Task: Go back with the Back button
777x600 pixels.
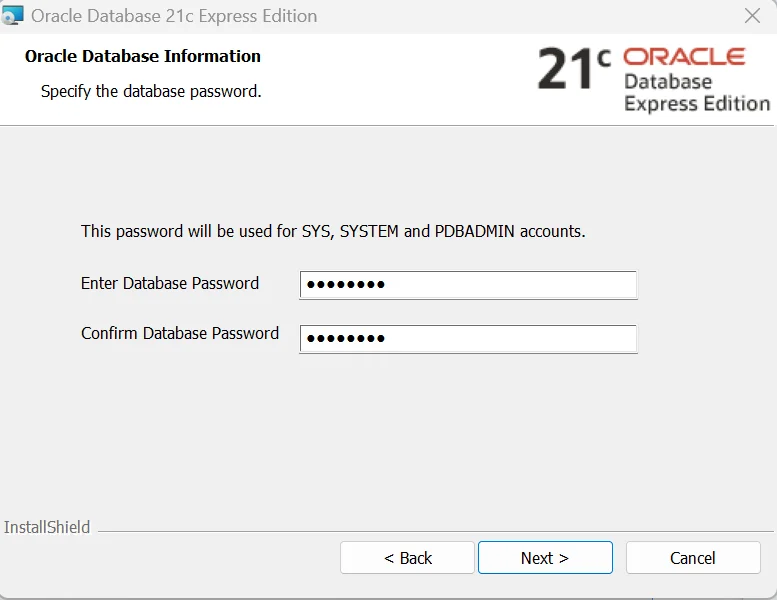Action: pyautogui.click(x=407, y=558)
